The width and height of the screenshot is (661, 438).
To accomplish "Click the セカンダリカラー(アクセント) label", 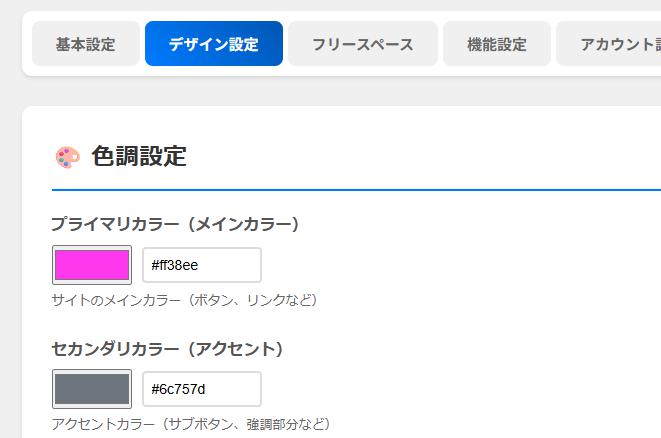I will (x=167, y=349).
